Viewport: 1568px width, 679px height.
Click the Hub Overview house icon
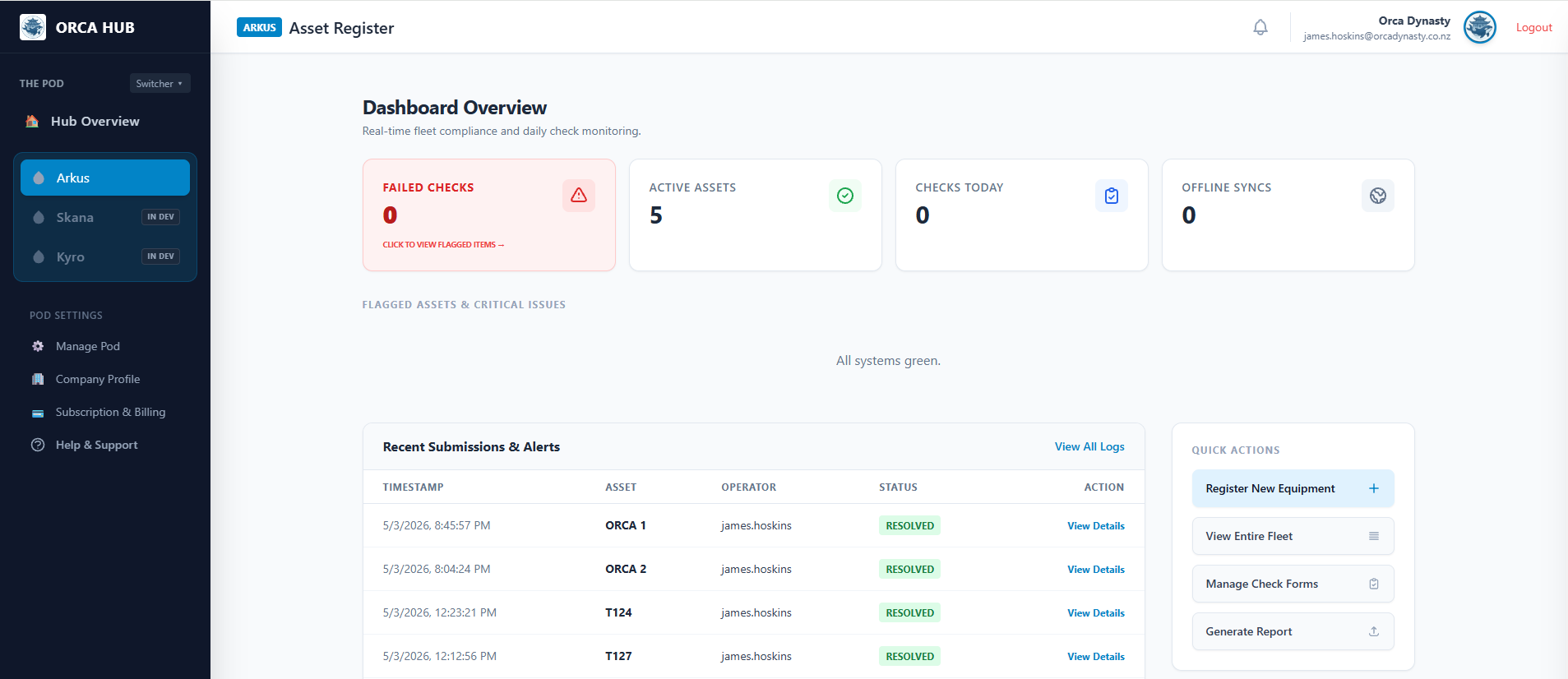pos(32,121)
